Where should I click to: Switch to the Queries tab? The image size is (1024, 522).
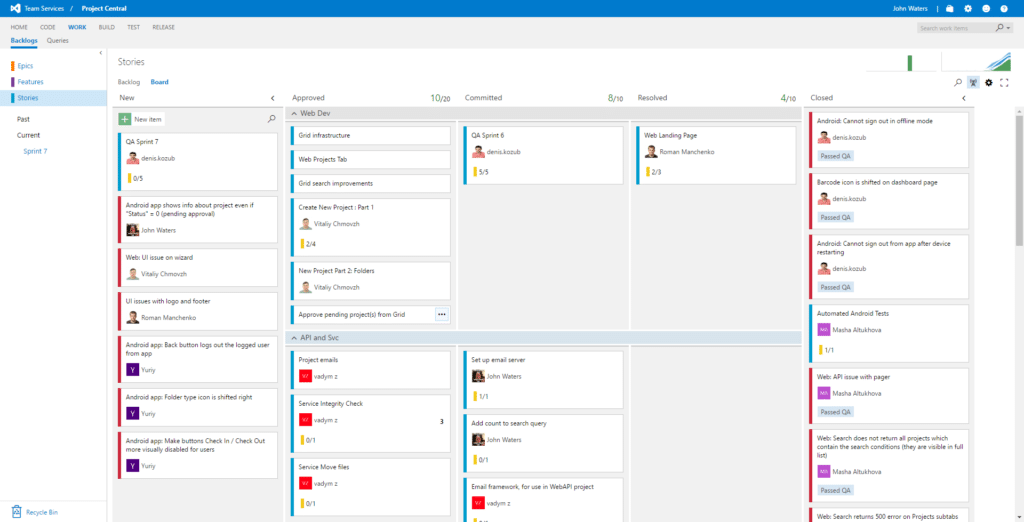[57, 41]
